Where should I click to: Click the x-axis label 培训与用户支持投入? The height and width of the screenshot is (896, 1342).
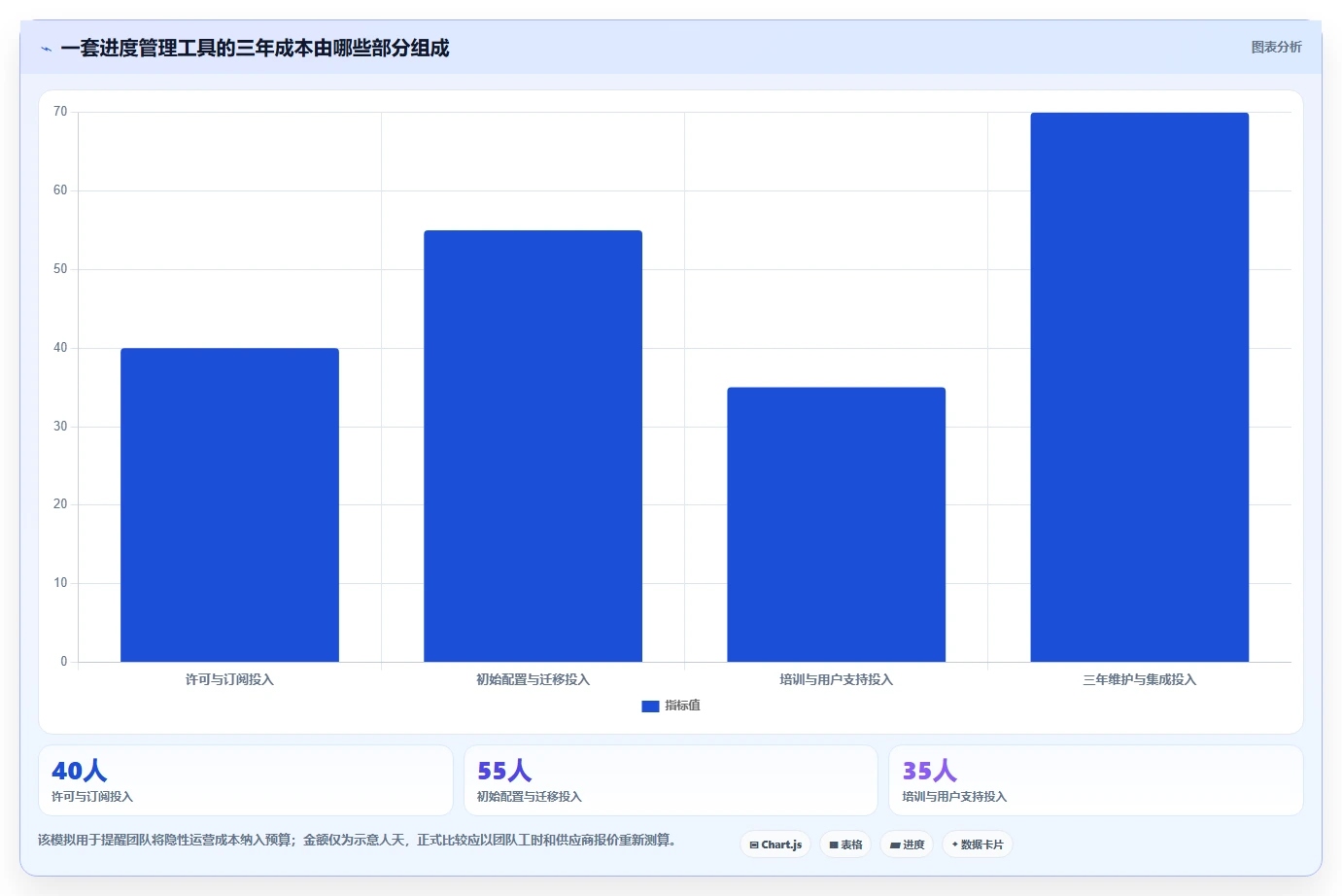(836, 679)
